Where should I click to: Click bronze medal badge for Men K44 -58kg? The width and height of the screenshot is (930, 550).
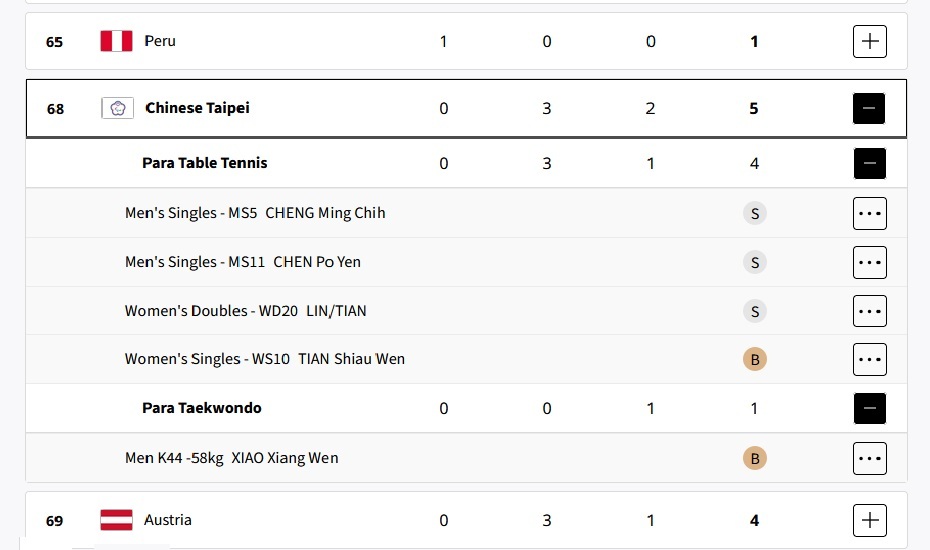point(754,458)
